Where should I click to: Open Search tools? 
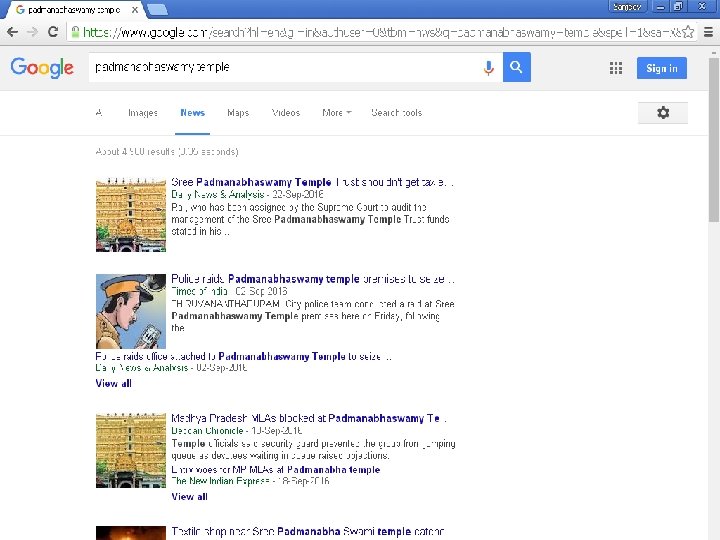click(x=396, y=112)
